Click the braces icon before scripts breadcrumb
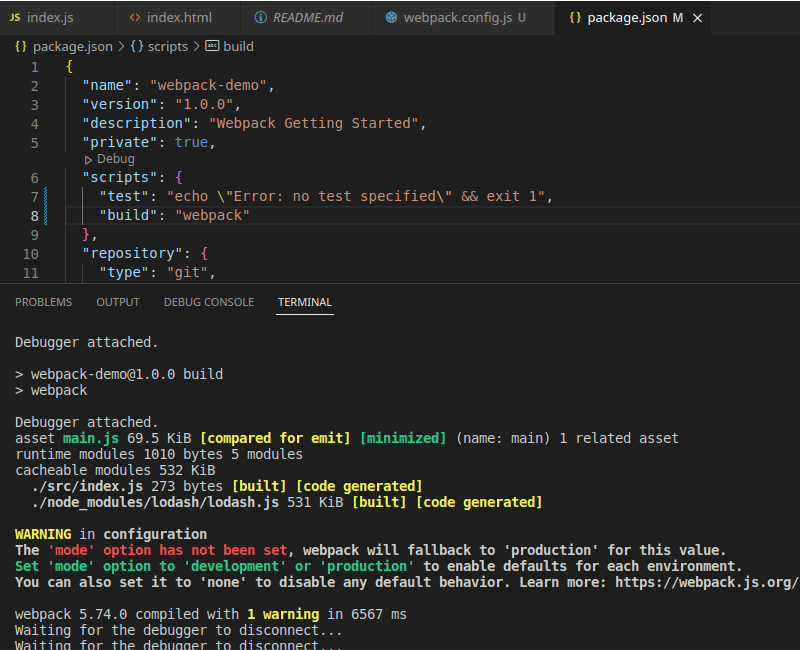Viewport: 800px width, 650px height. (137, 46)
